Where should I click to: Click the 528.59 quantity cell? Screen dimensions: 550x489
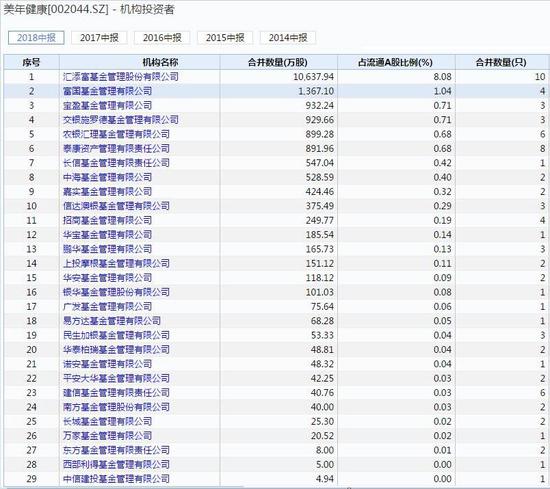(x=320, y=177)
